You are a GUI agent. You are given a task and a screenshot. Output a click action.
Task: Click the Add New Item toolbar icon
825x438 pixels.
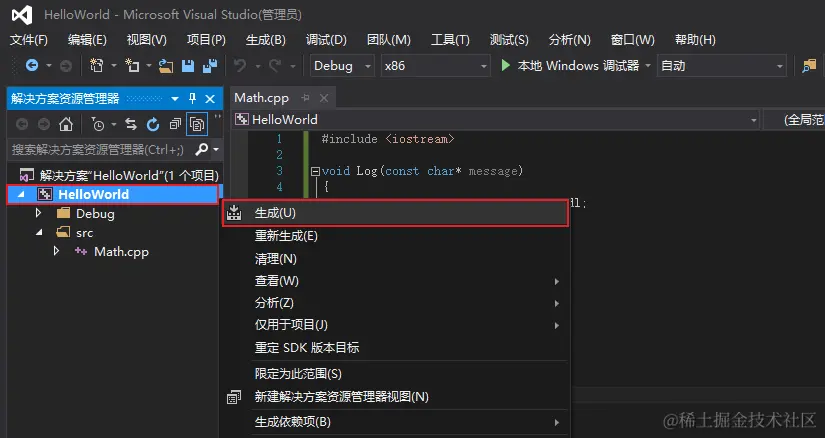[x=132, y=65]
